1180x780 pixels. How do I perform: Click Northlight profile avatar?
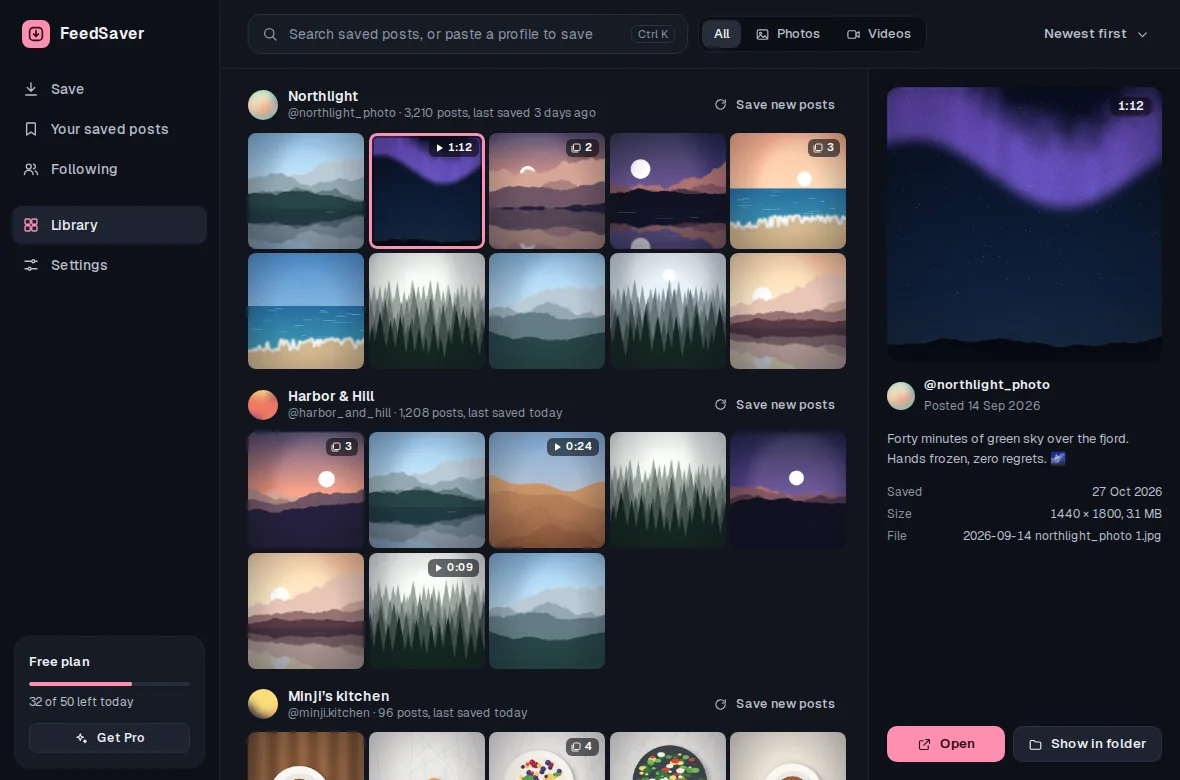263,105
